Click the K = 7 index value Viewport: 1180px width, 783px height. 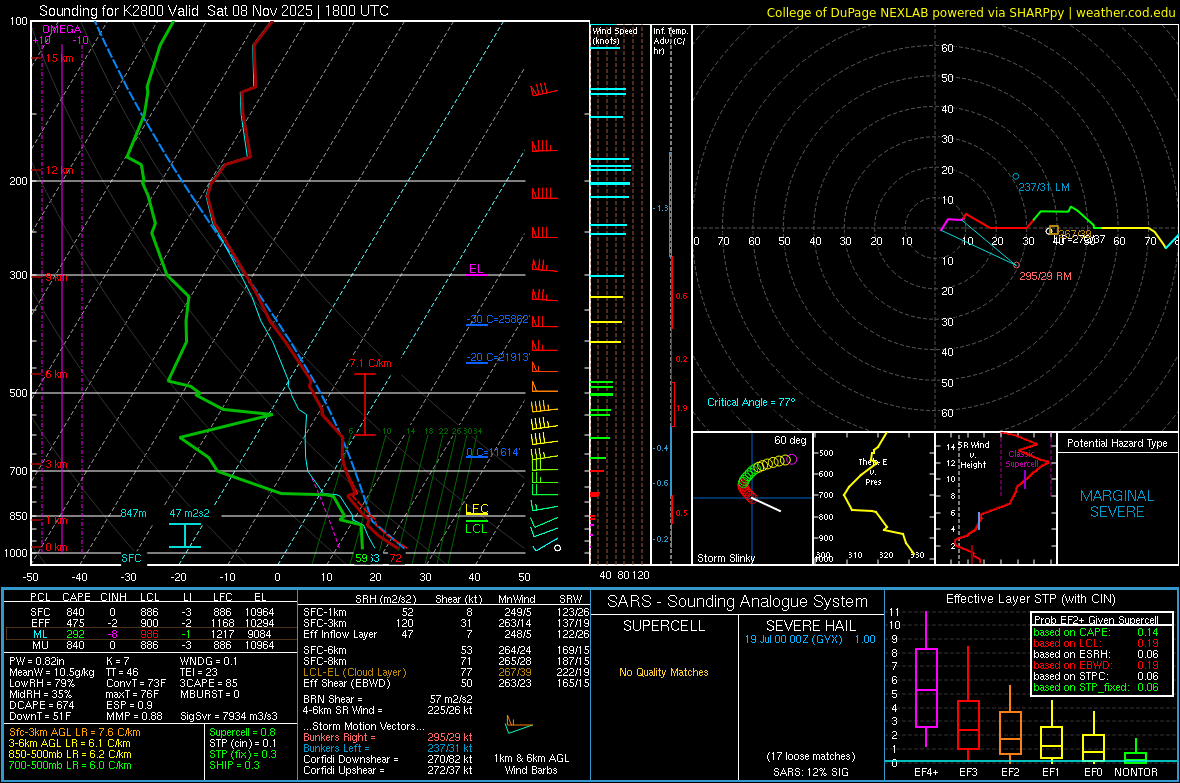[119, 661]
